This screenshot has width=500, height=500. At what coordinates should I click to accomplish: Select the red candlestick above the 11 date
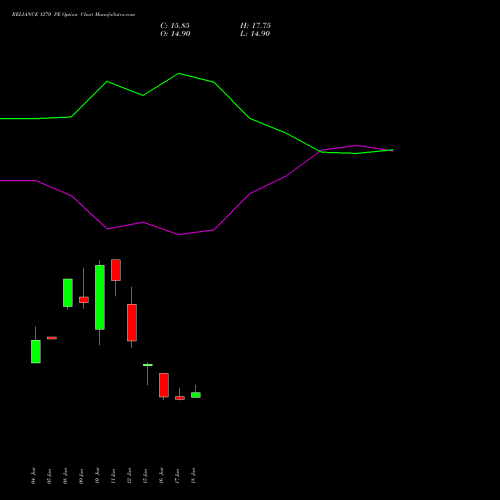click(116, 270)
